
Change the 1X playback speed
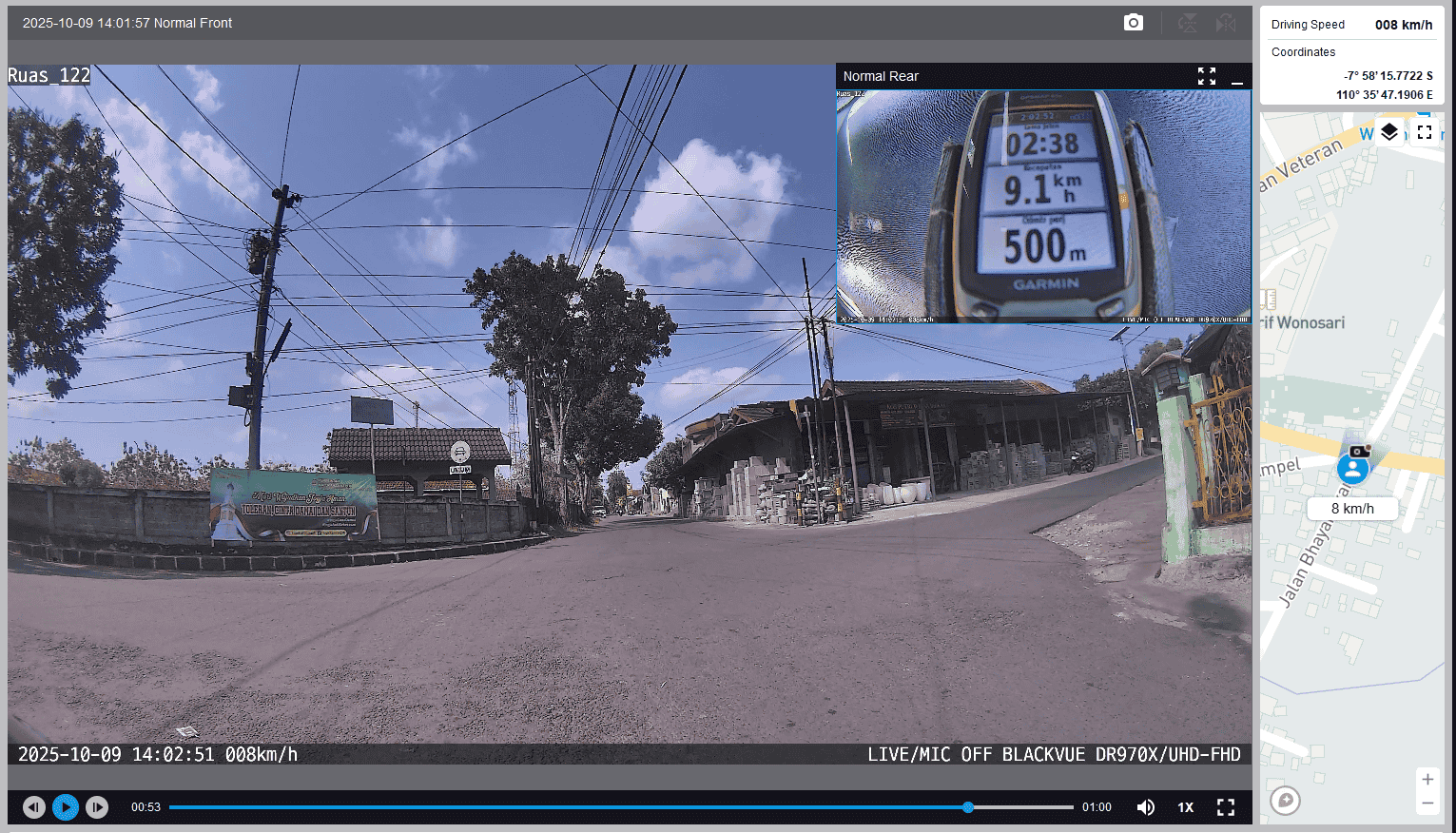click(1185, 807)
